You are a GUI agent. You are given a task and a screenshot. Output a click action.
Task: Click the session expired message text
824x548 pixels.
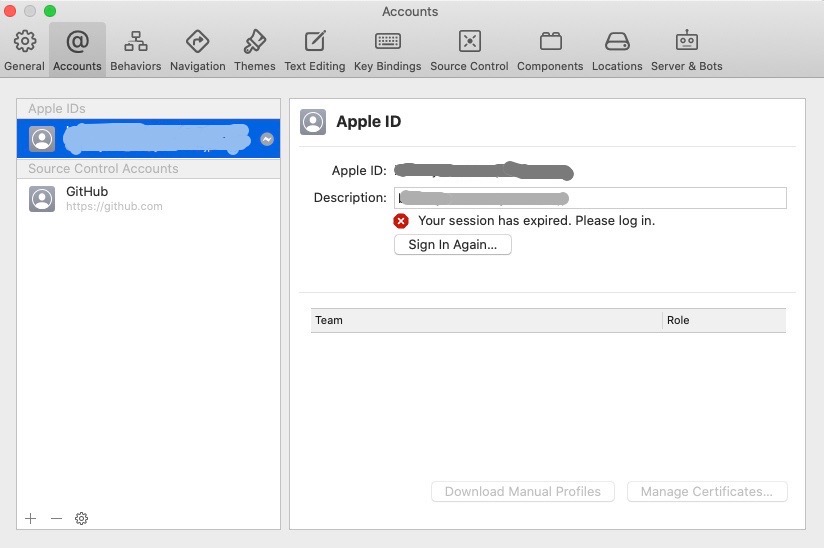[x=537, y=221]
